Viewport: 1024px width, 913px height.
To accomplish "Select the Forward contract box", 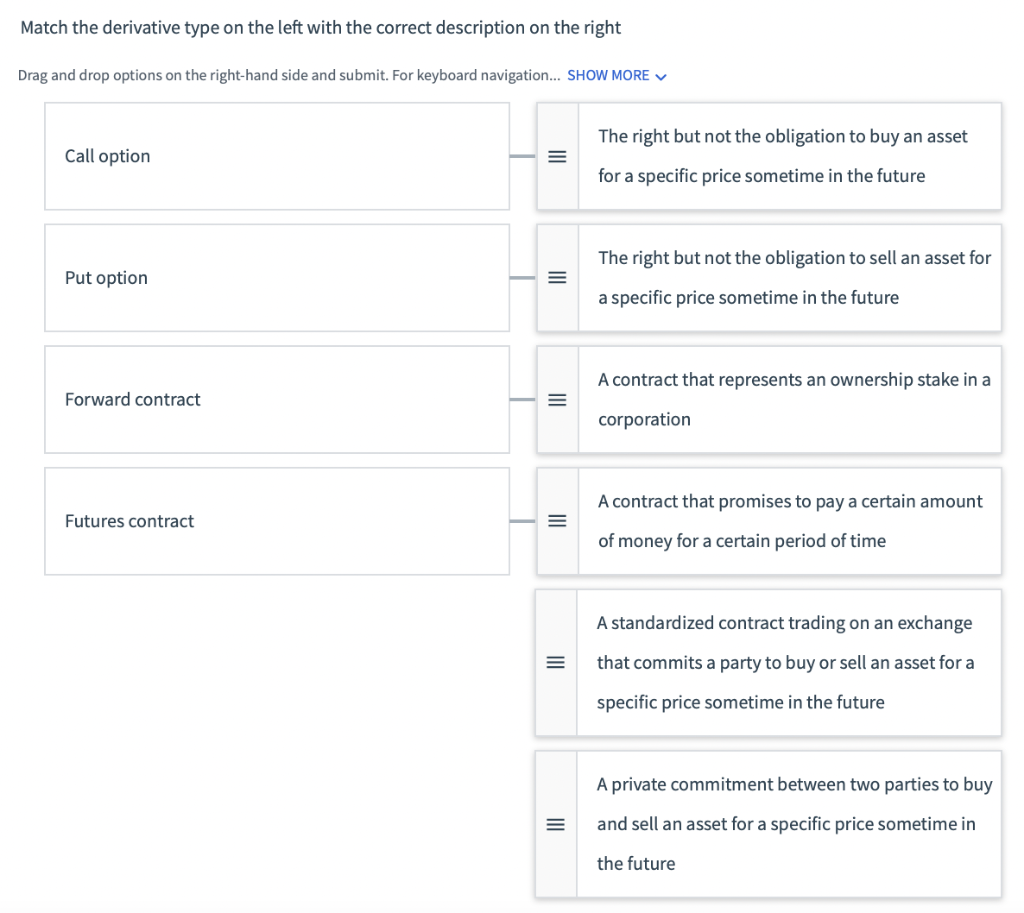I will [277, 400].
